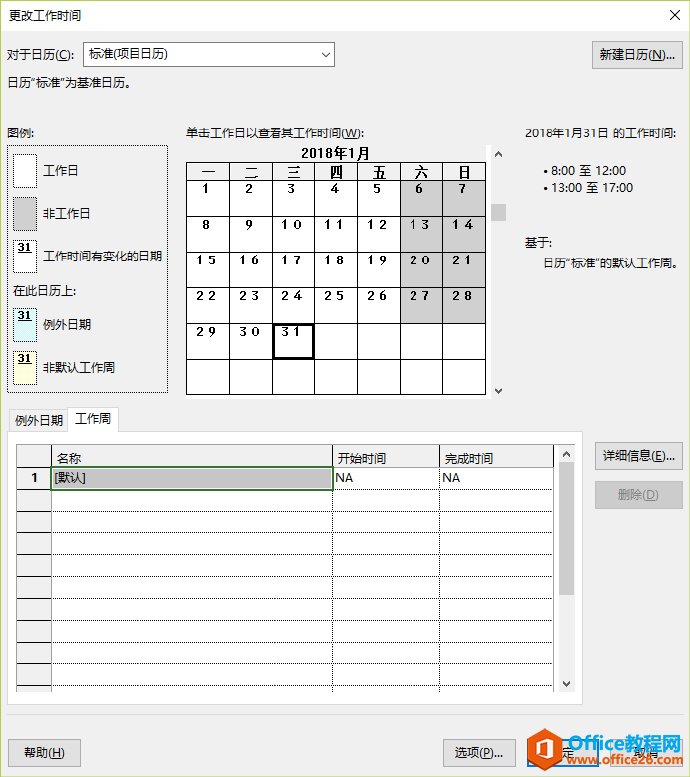
Task: Select January 3 in the calendar
Action: pos(293,198)
